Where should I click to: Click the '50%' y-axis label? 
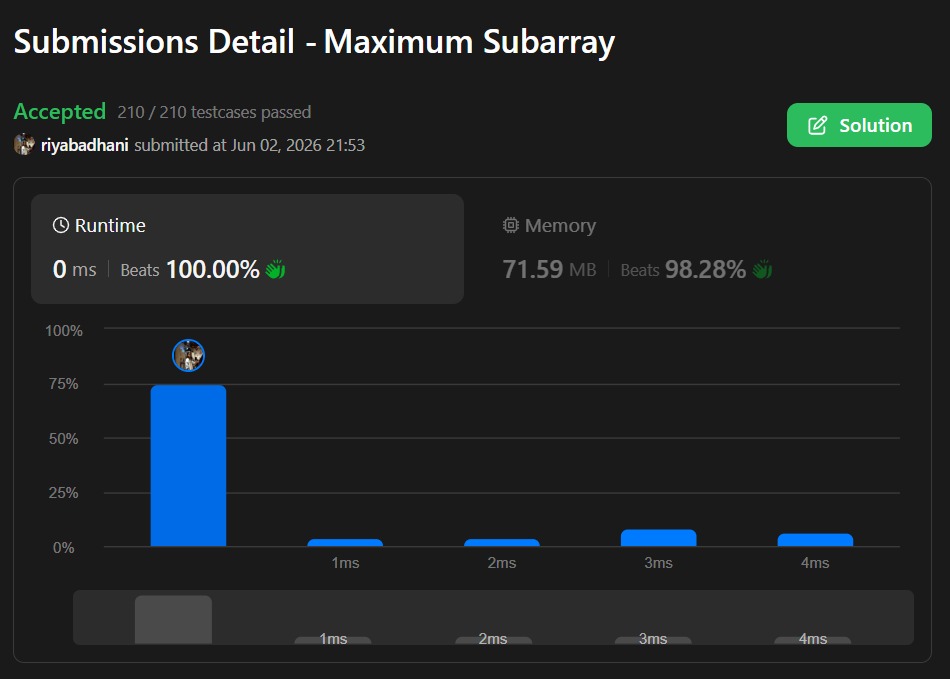[x=64, y=439]
